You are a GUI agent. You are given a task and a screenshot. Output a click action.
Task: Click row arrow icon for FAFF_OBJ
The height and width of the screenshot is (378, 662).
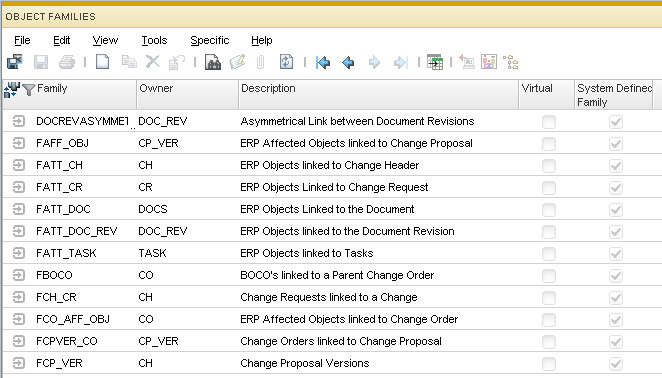pos(19,143)
